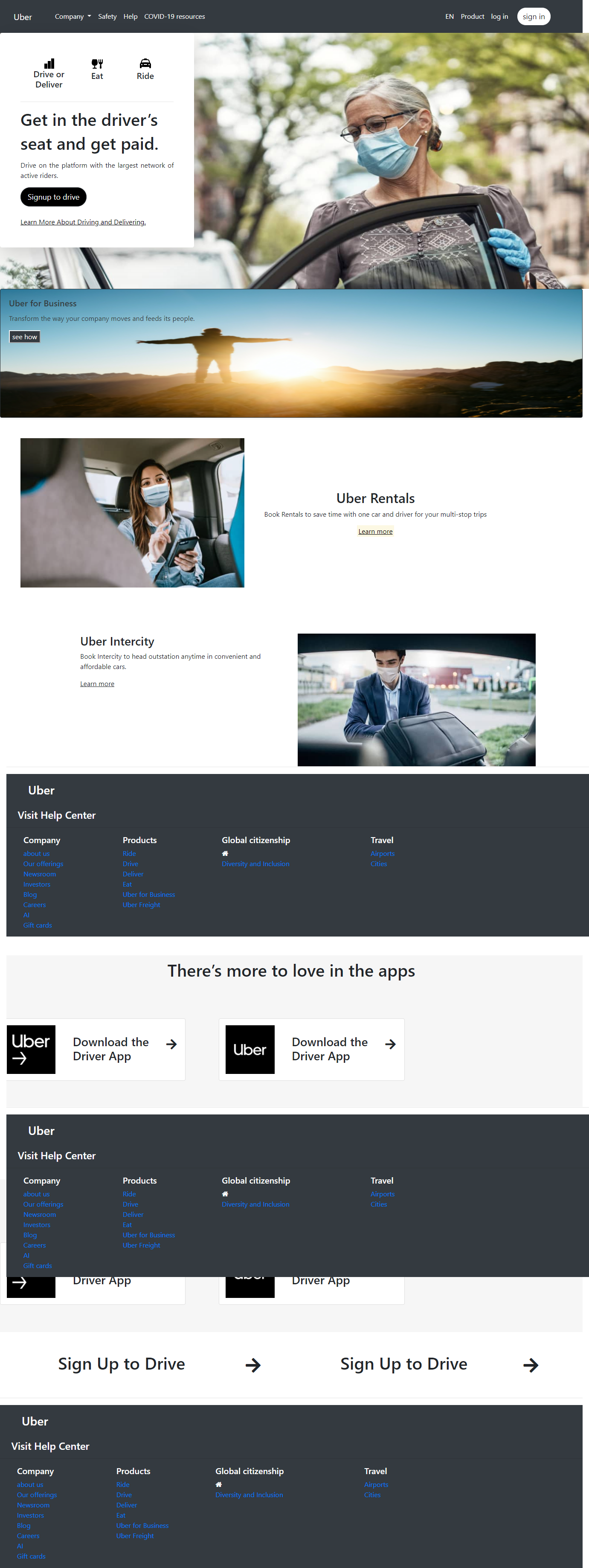Screen dimensions: 589x1568
Task: Open Airports in the footer below Uber Intercity
Action: click(x=382, y=853)
